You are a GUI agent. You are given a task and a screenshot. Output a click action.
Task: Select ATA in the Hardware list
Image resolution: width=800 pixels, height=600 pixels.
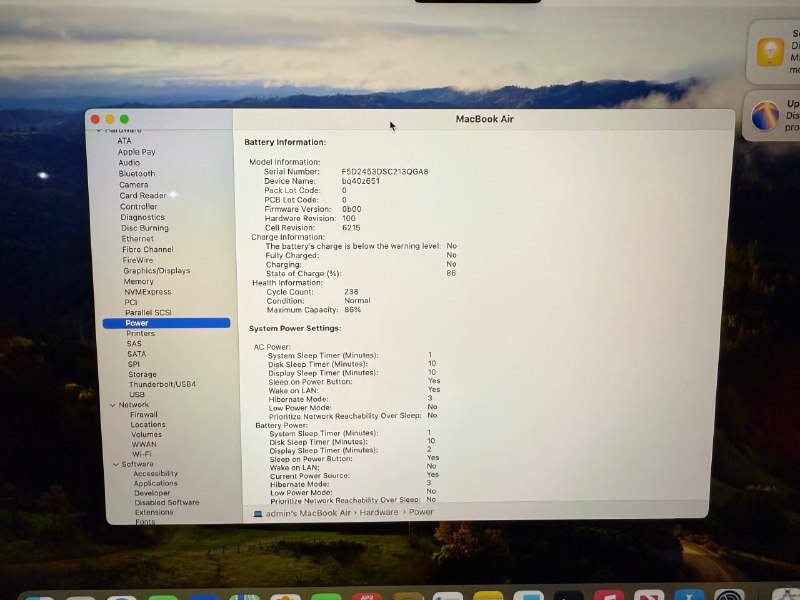coord(124,141)
